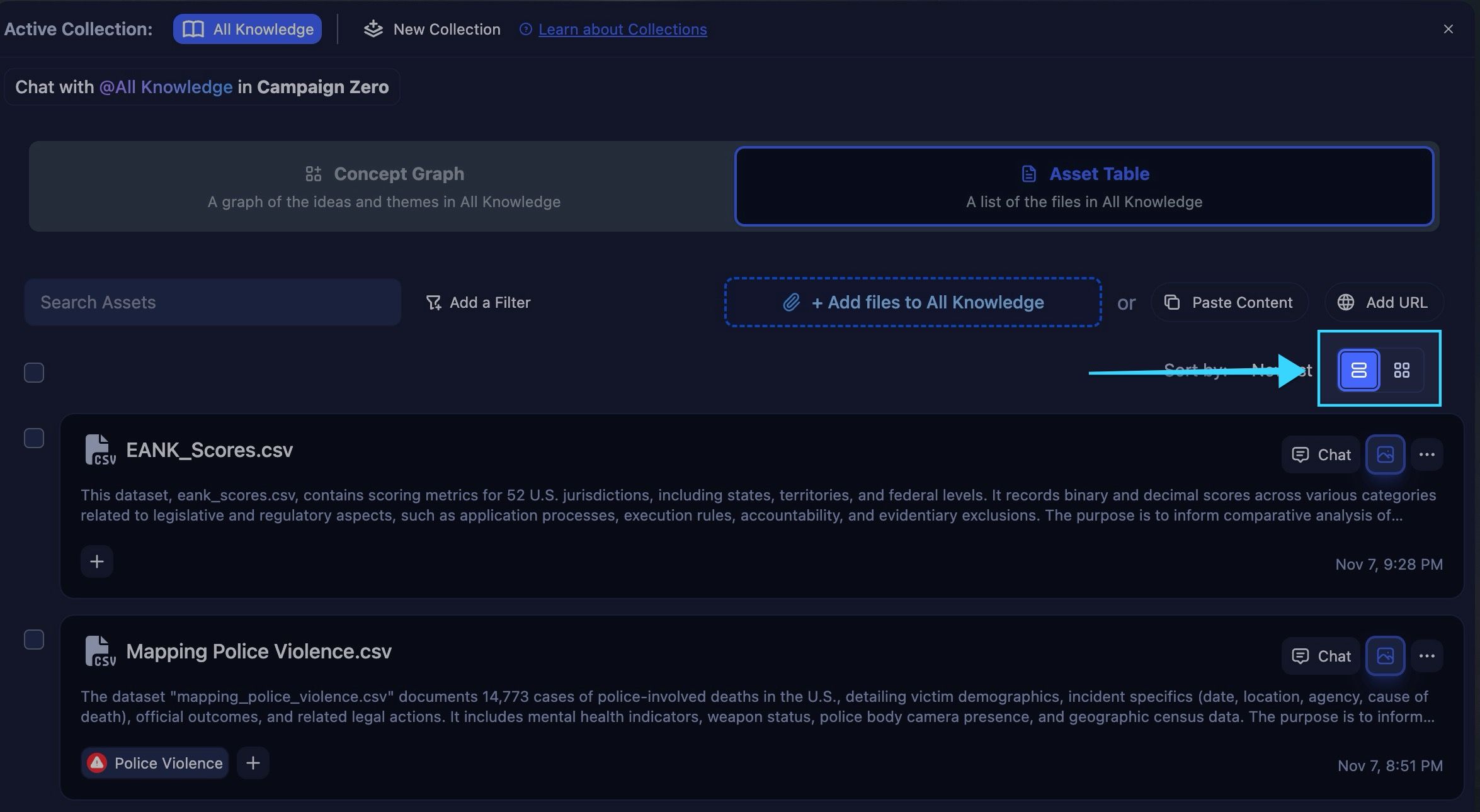Open the Learn about Collections link
This screenshot has width=1480, height=812.
[x=622, y=29]
